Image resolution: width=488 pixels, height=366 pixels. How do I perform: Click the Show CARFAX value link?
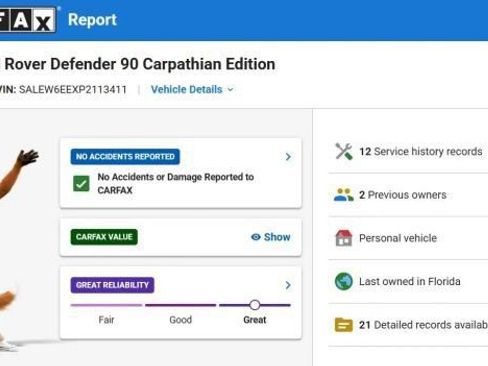(270, 237)
